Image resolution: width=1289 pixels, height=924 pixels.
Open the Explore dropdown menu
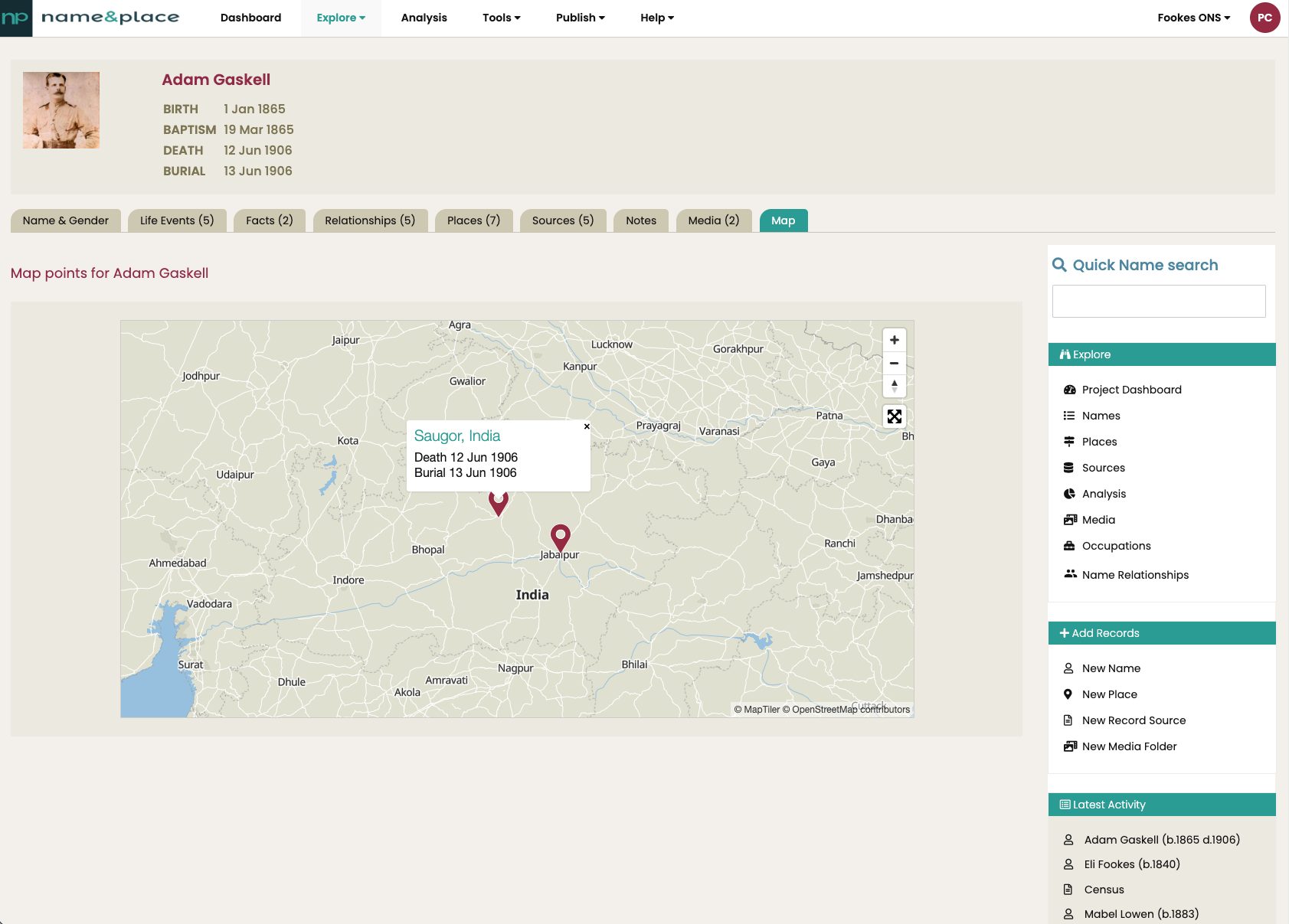(x=341, y=18)
